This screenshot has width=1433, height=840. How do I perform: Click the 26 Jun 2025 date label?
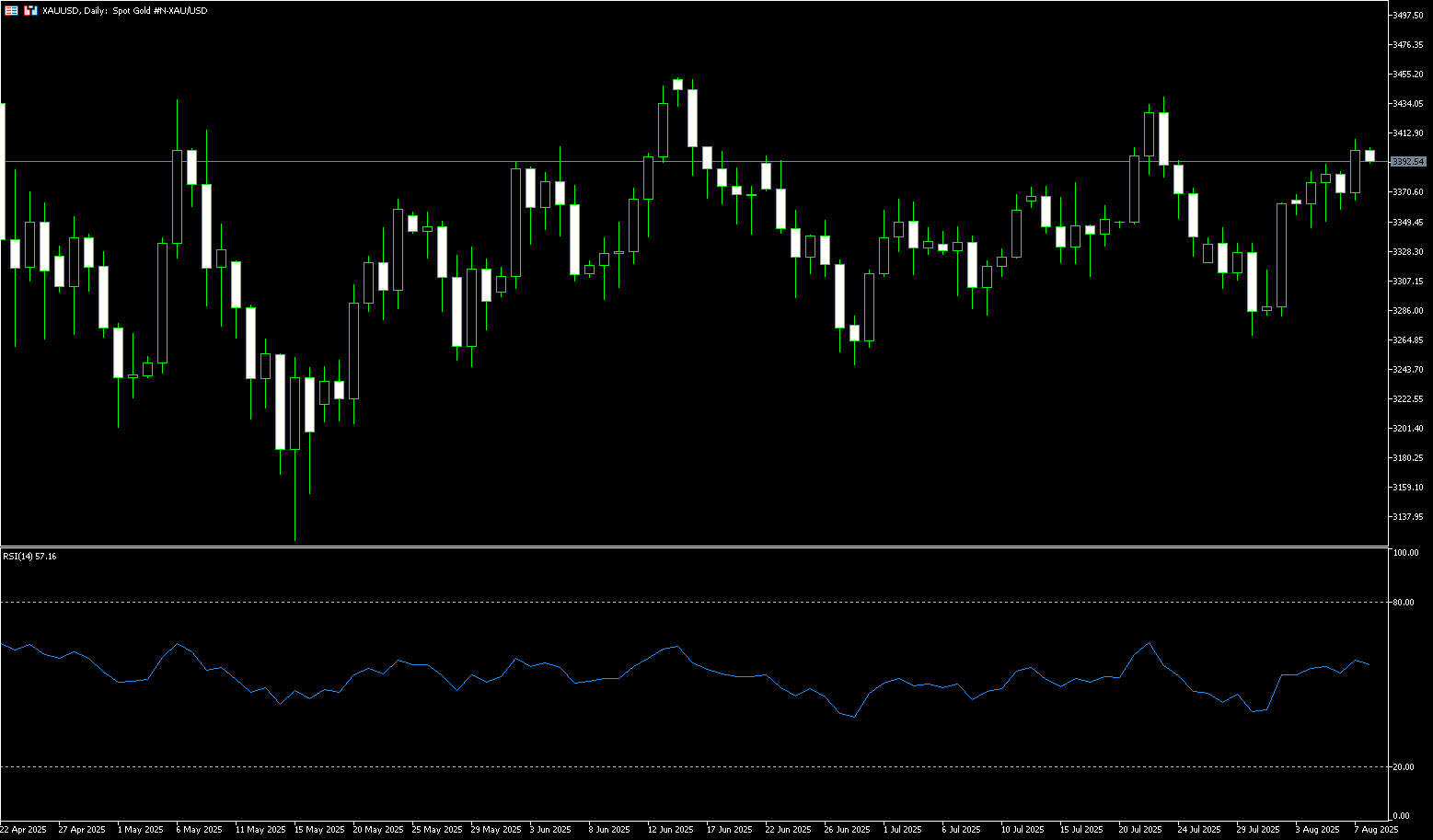pos(848,830)
